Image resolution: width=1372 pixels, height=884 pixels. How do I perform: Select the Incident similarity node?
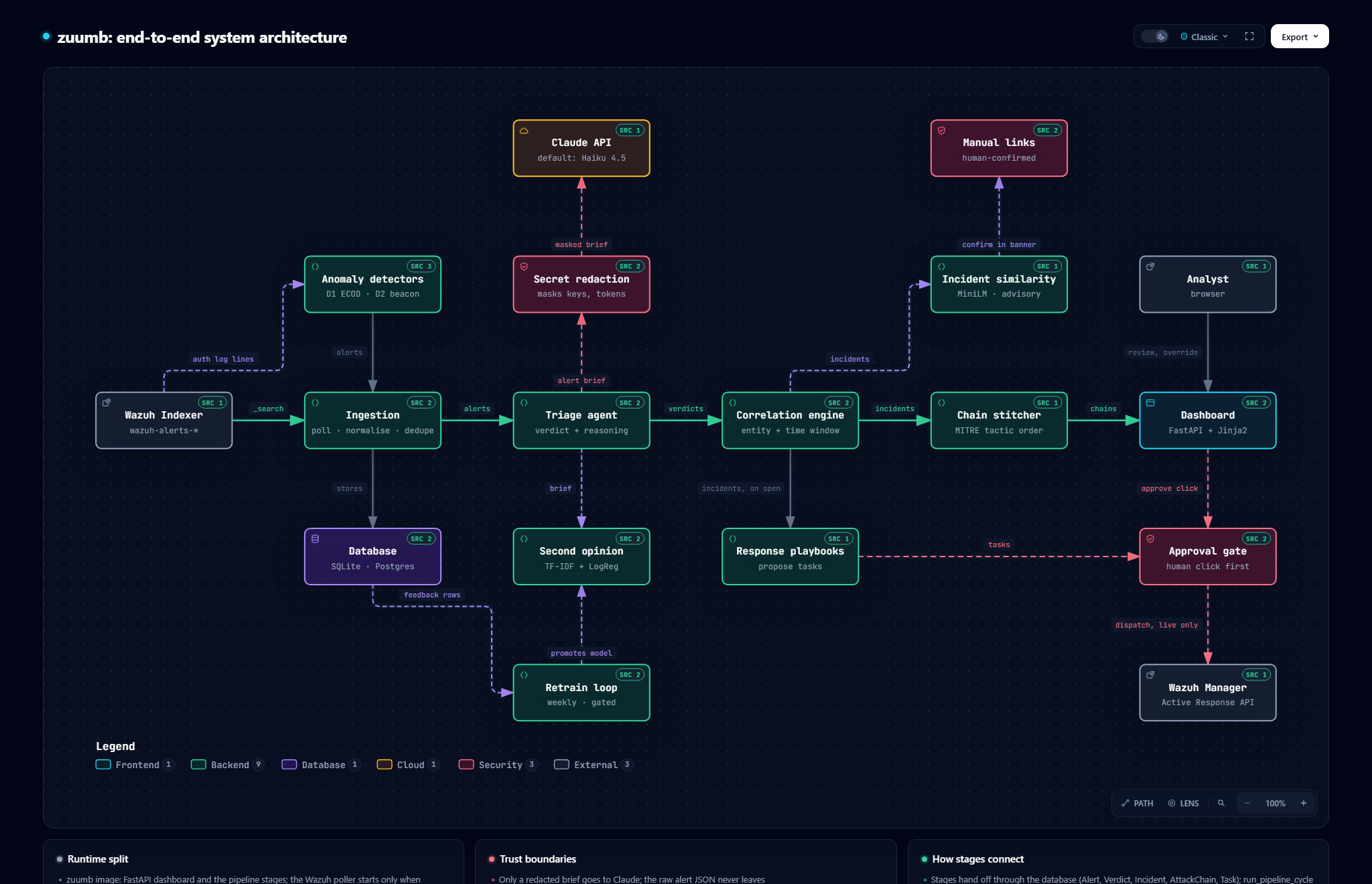click(999, 284)
